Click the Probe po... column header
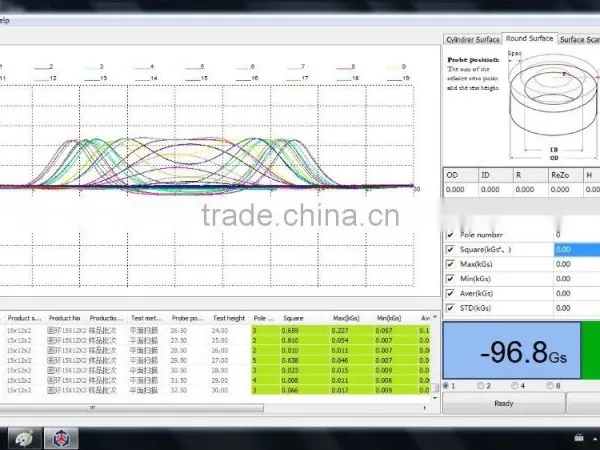The image size is (600, 450). coord(188,318)
